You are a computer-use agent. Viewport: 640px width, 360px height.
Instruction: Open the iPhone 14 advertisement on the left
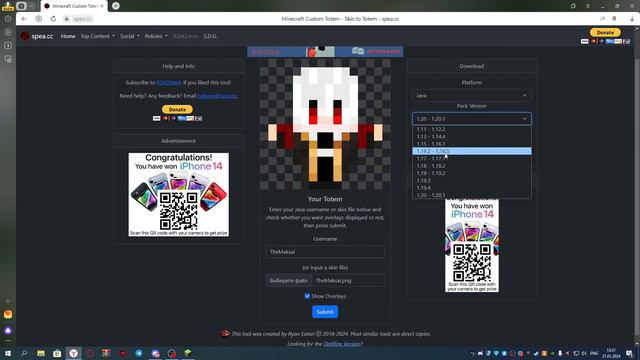178,195
